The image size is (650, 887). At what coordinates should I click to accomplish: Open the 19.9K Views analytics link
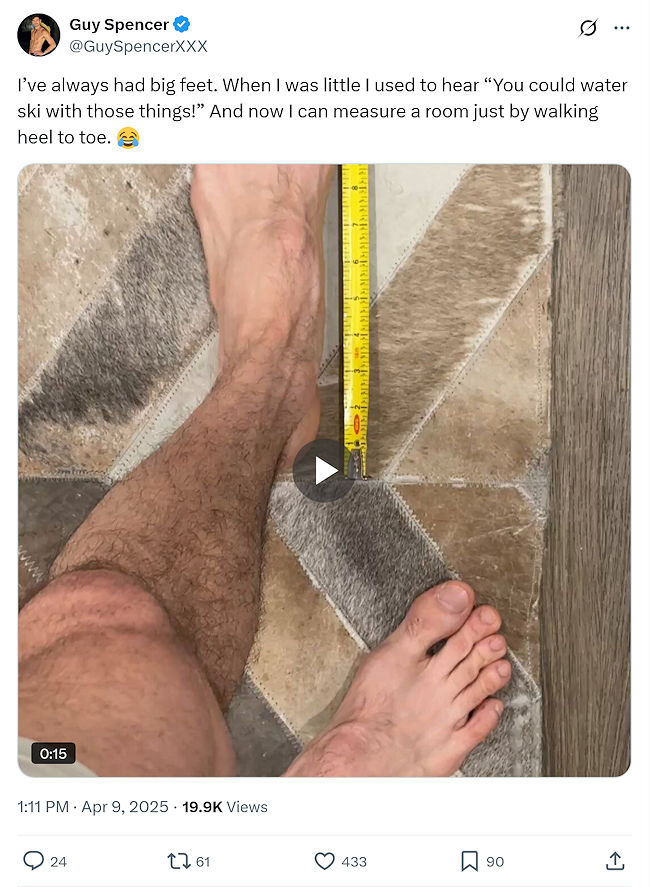[225, 807]
